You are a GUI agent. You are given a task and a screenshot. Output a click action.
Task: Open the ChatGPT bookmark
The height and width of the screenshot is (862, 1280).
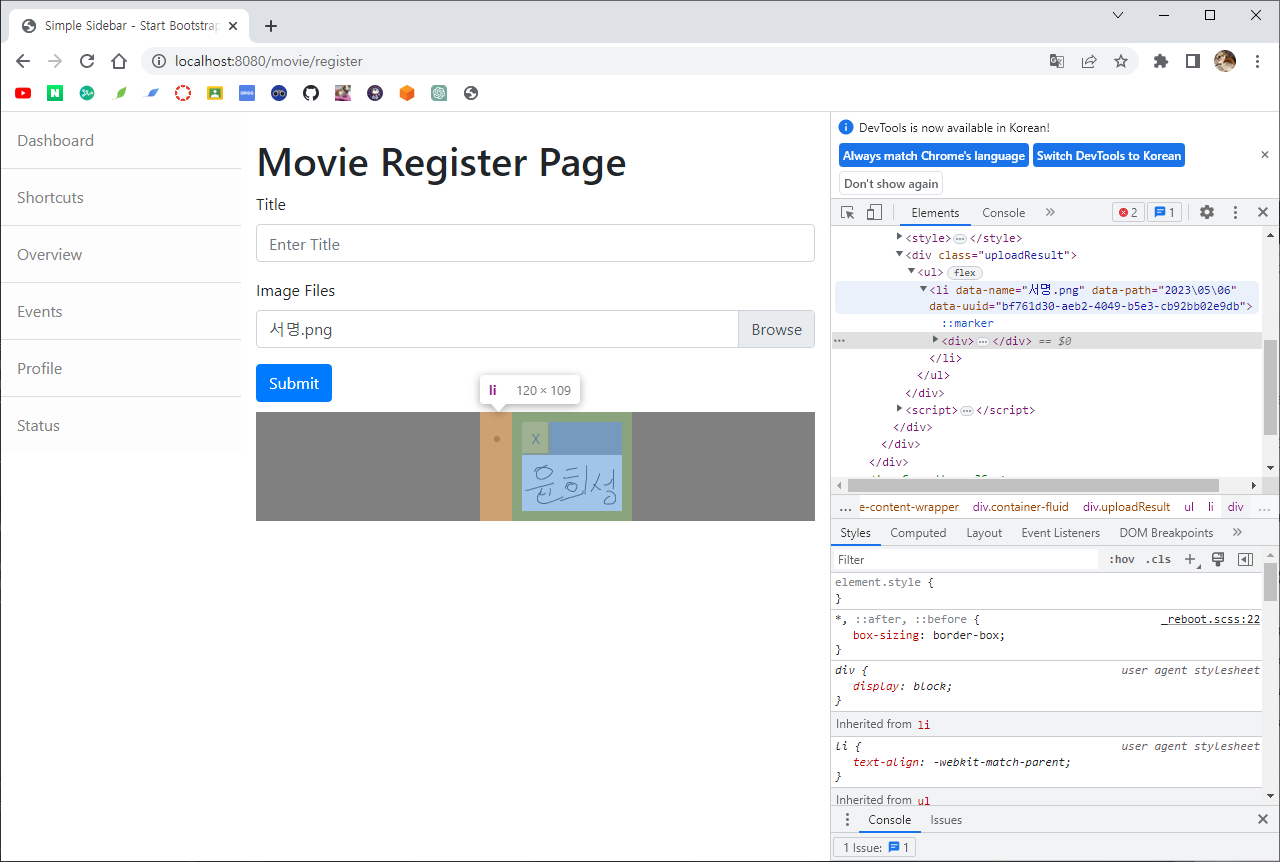pos(439,93)
